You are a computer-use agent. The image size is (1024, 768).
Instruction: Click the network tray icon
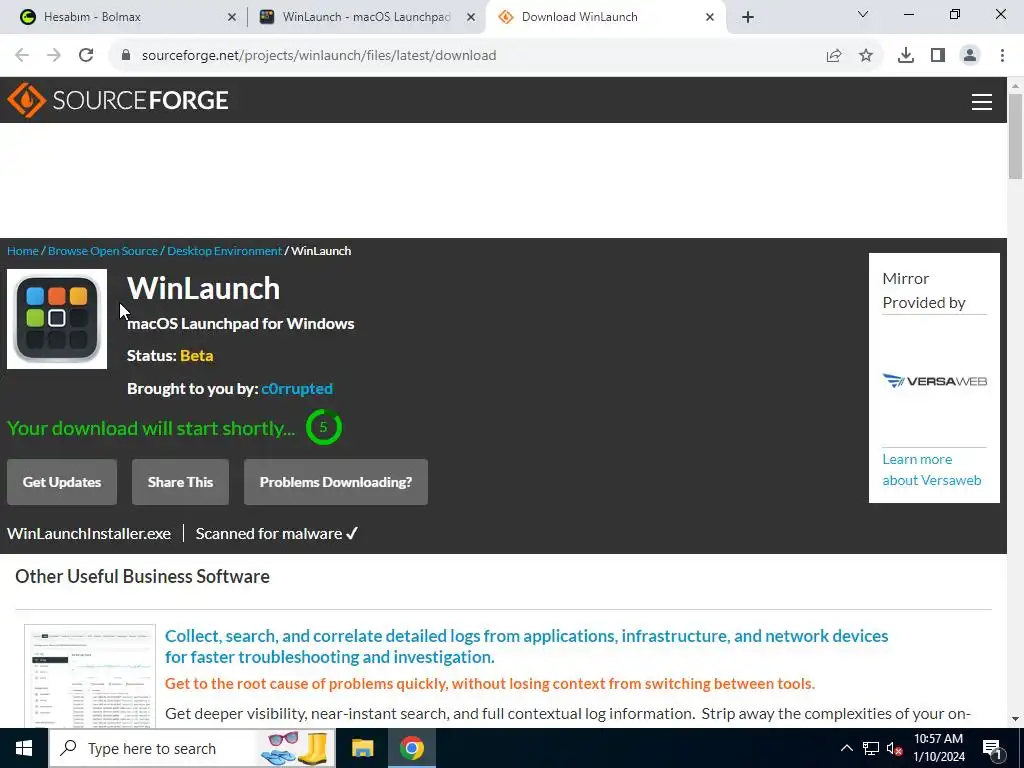click(x=871, y=748)
